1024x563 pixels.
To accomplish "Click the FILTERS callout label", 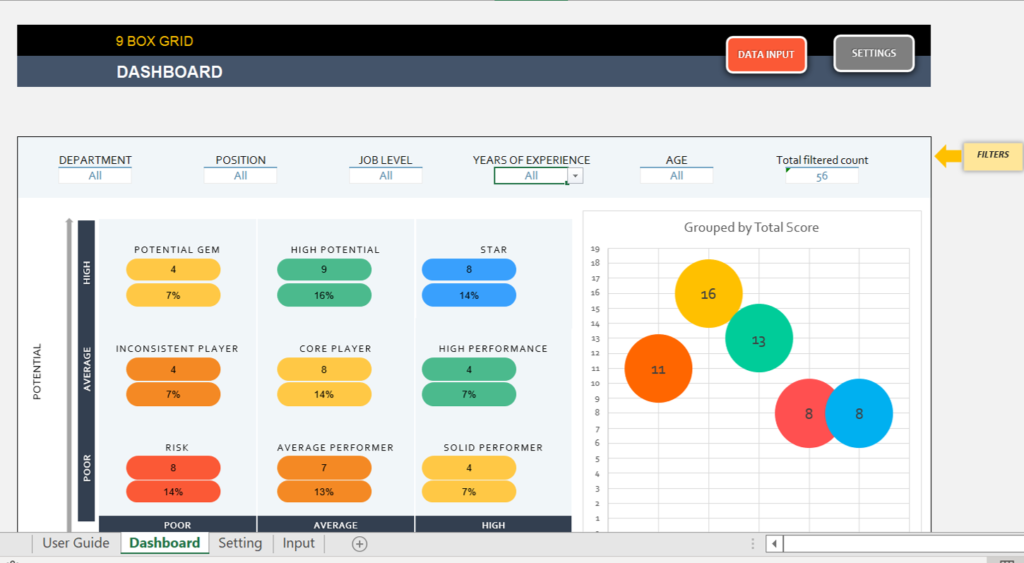I will [993, 155].
